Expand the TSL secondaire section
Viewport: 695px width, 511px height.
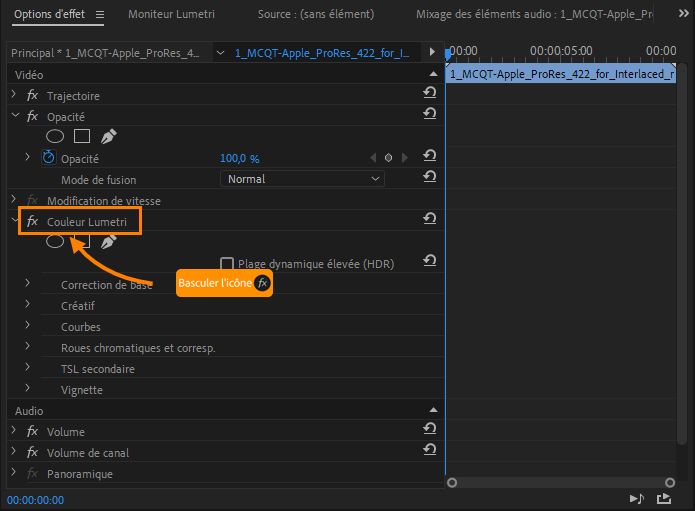(x=27, y=367)
